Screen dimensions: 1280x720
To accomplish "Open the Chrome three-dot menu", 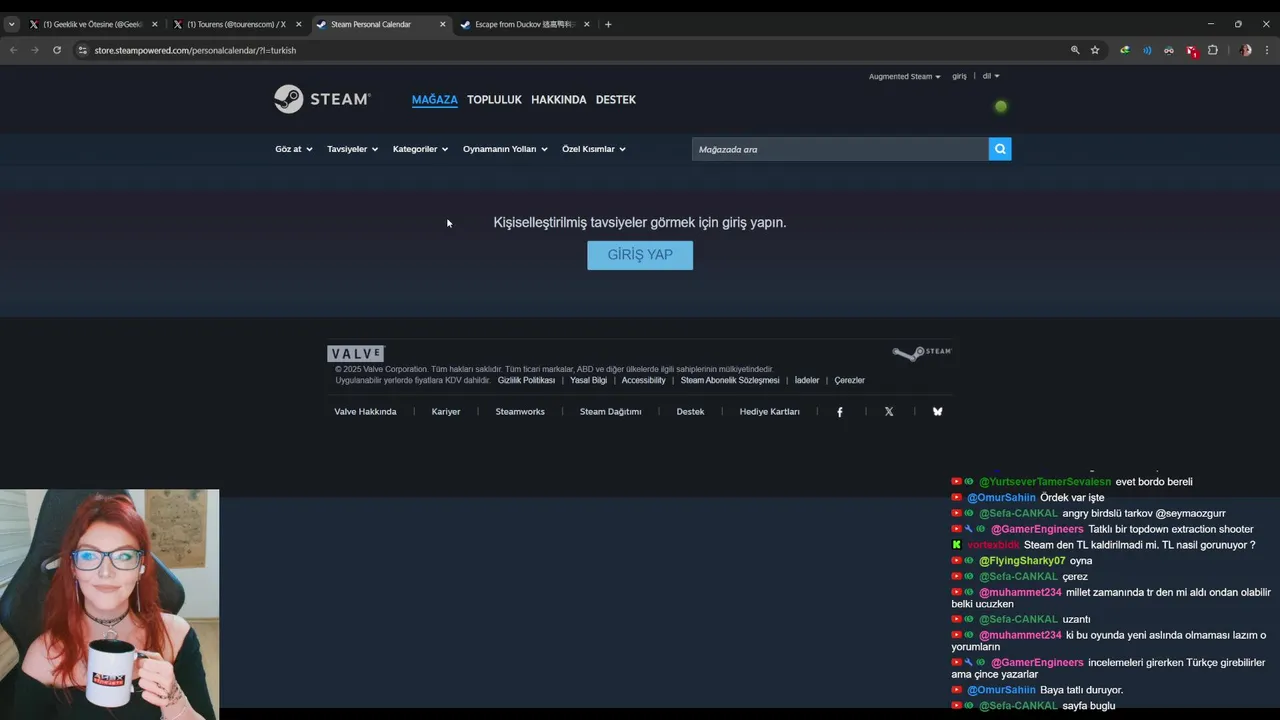I will [1267, 50].
